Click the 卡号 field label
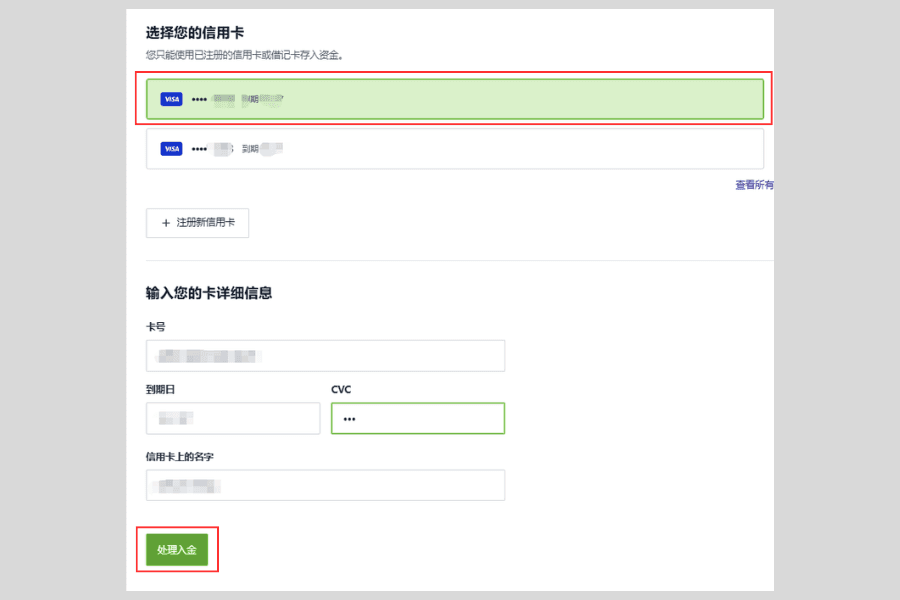Image resolution: width=900 pixels, height=600 pixels. [154, 327]
